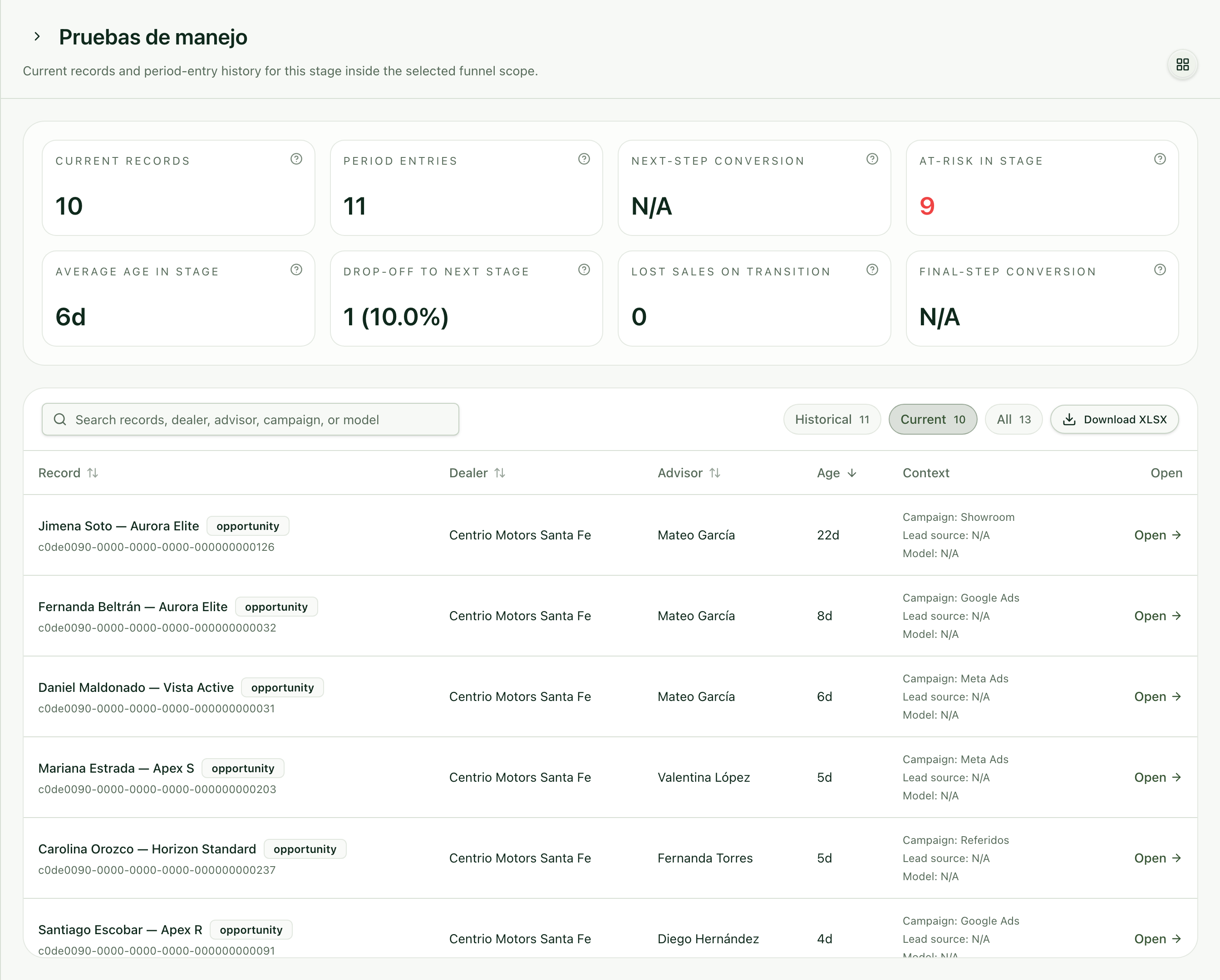Select the Current 10 filter
Screen dimensions: 1220x980
point(933,419)
